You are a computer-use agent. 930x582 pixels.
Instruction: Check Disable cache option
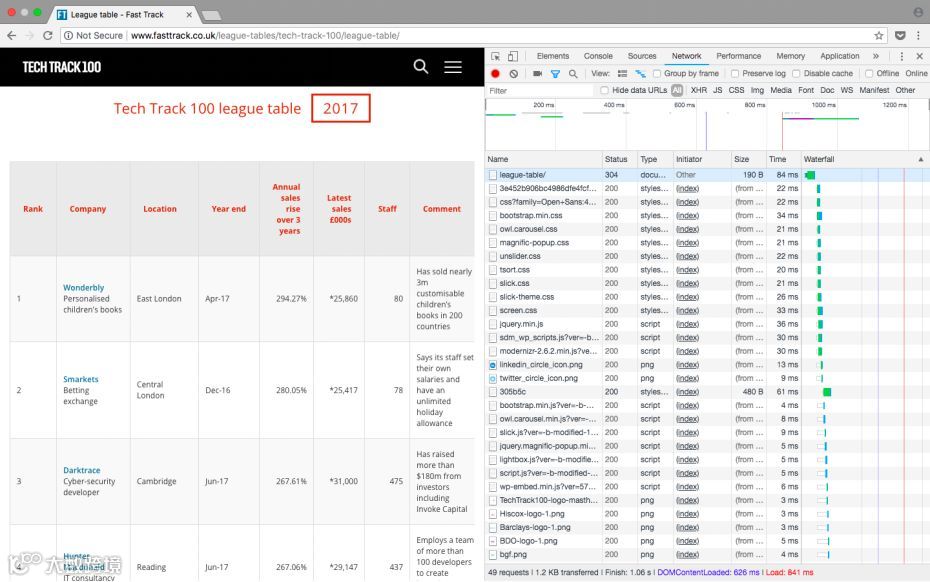click(796, 74)
